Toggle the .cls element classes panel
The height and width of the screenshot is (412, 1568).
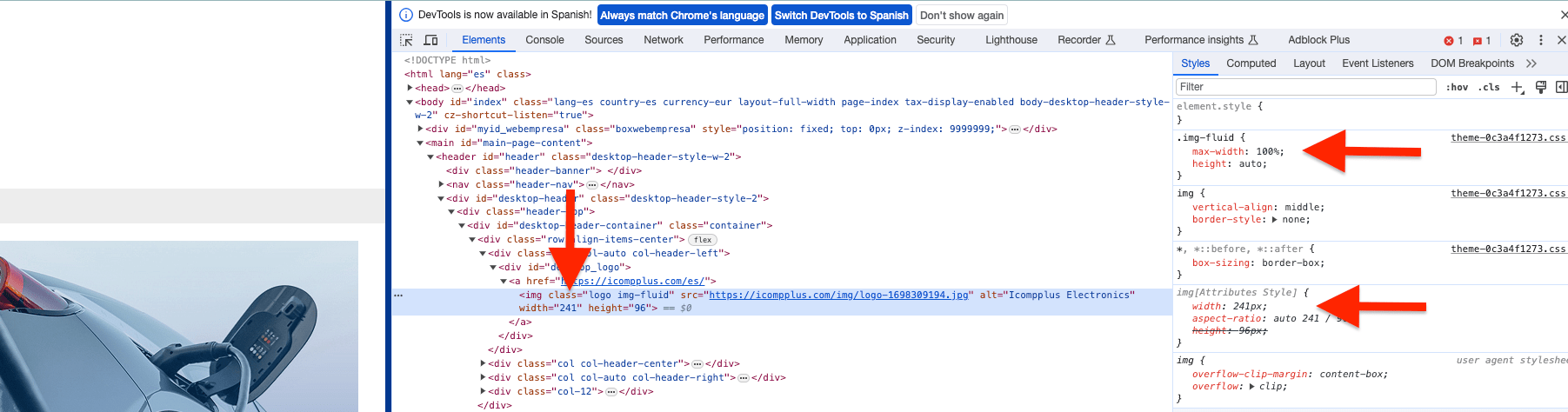[1490, 87]
